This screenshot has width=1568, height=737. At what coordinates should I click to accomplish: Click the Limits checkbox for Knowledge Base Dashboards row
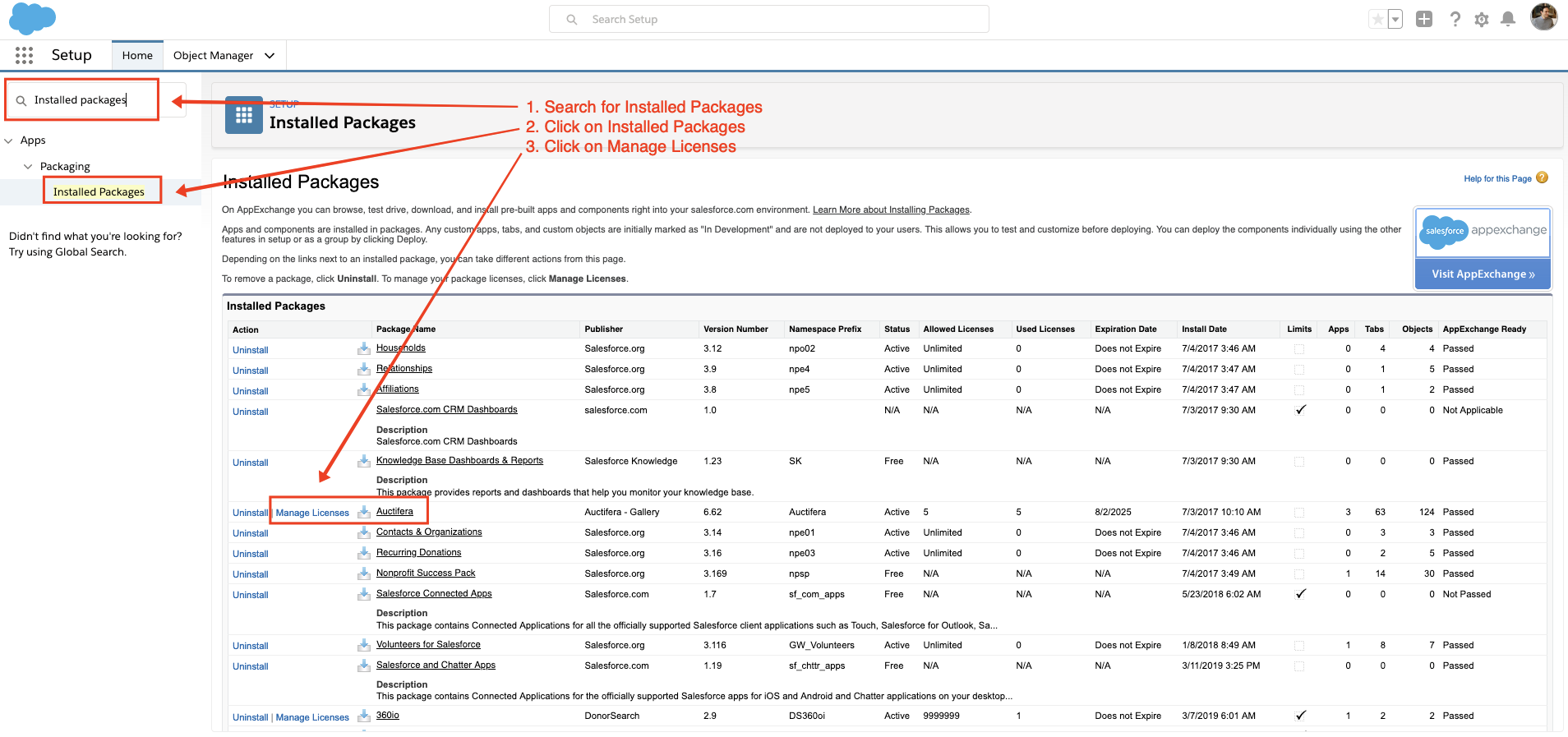click(x=1299, y=462)
